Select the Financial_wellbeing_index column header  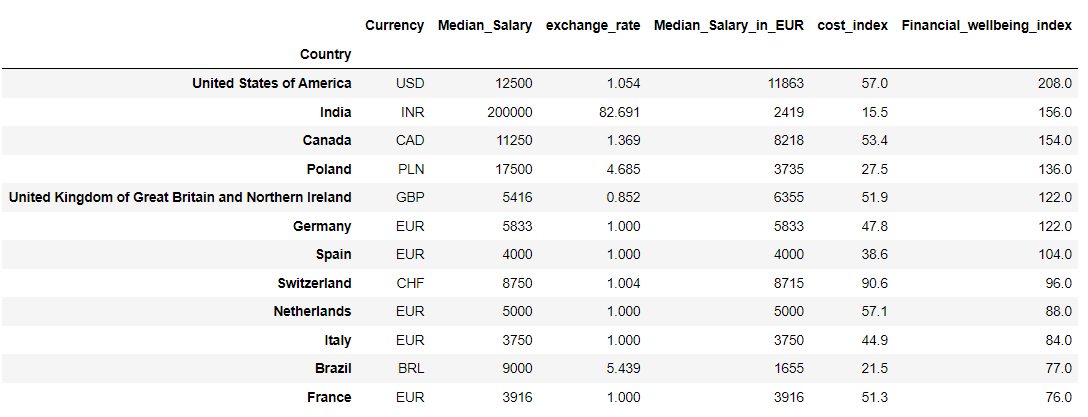click(x=987, y=26)
